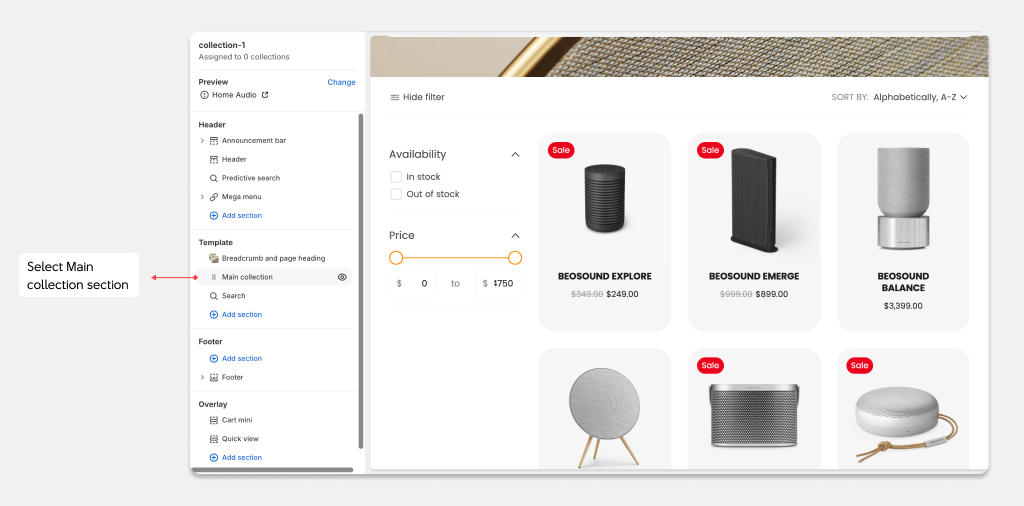Select the Search template section
The image size is (1024, 506).
click(233, 296)
